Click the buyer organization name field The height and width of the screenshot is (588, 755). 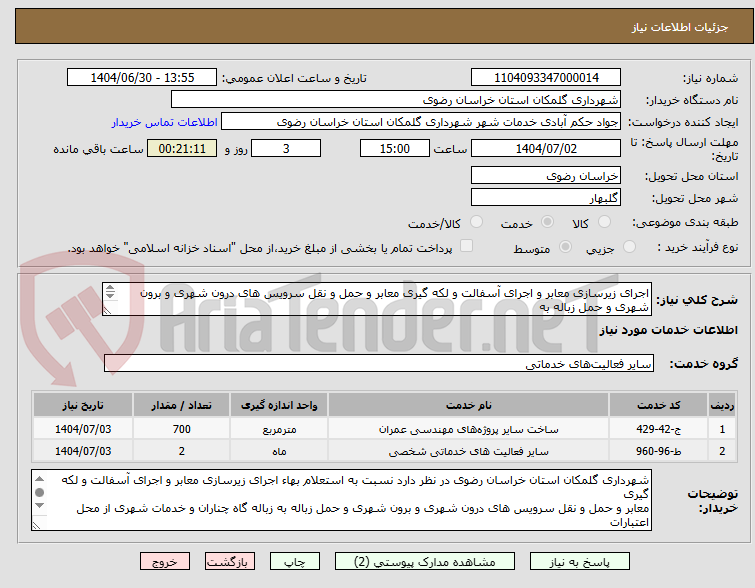click(x=396, y=100)
